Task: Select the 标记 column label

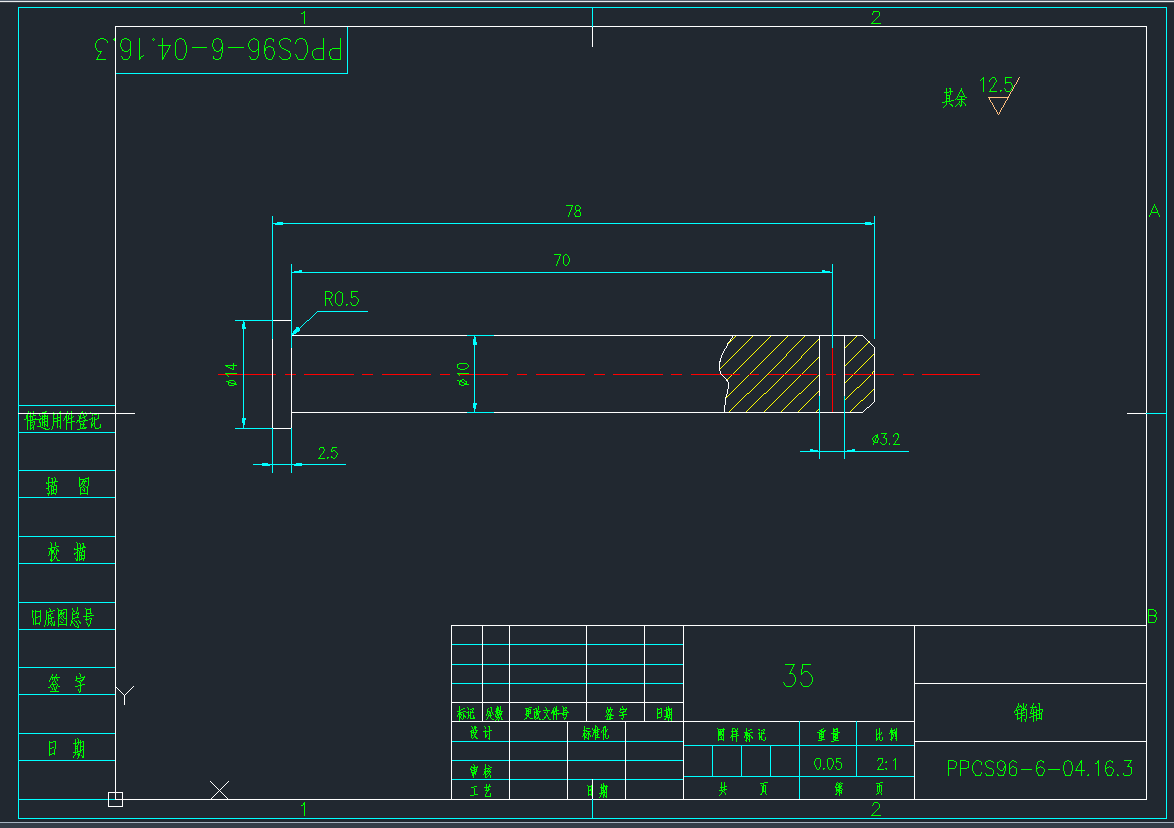Action: (466, 713)
